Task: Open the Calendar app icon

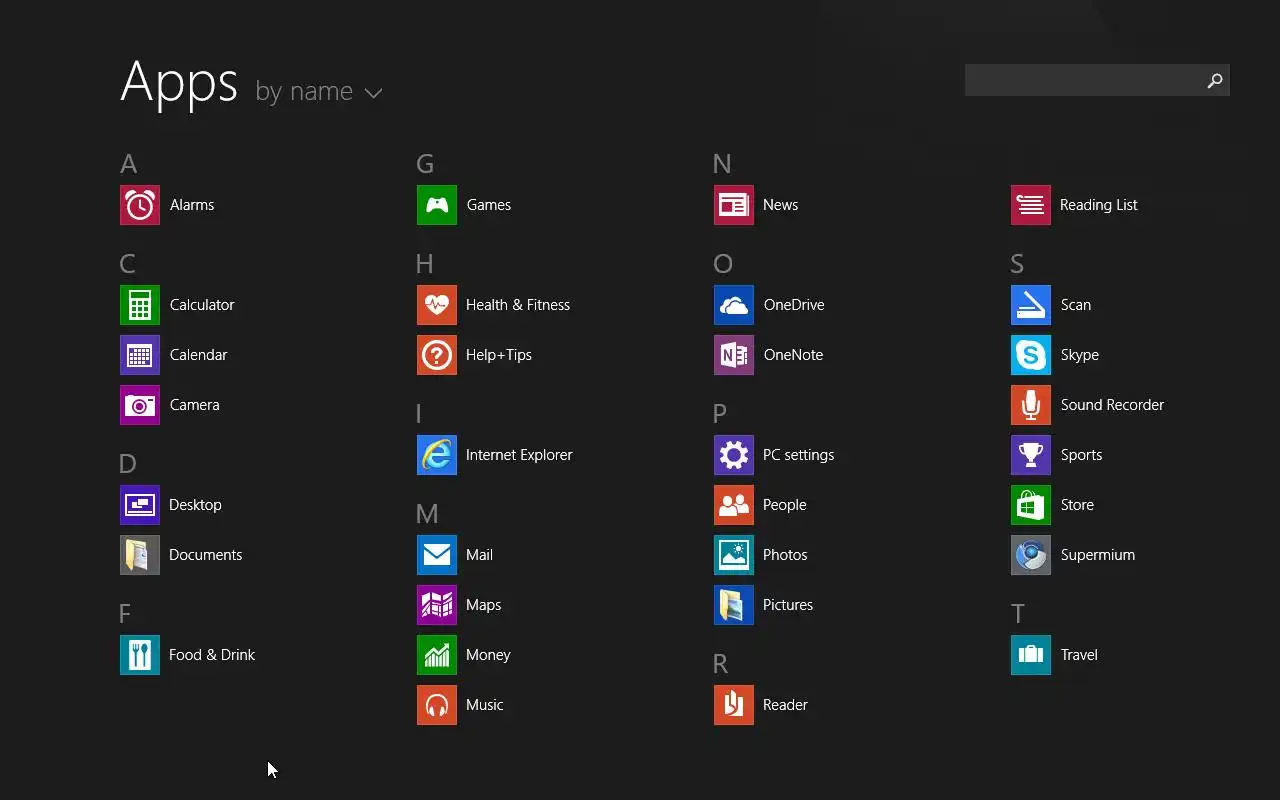Action: click(x=140, y=355)
